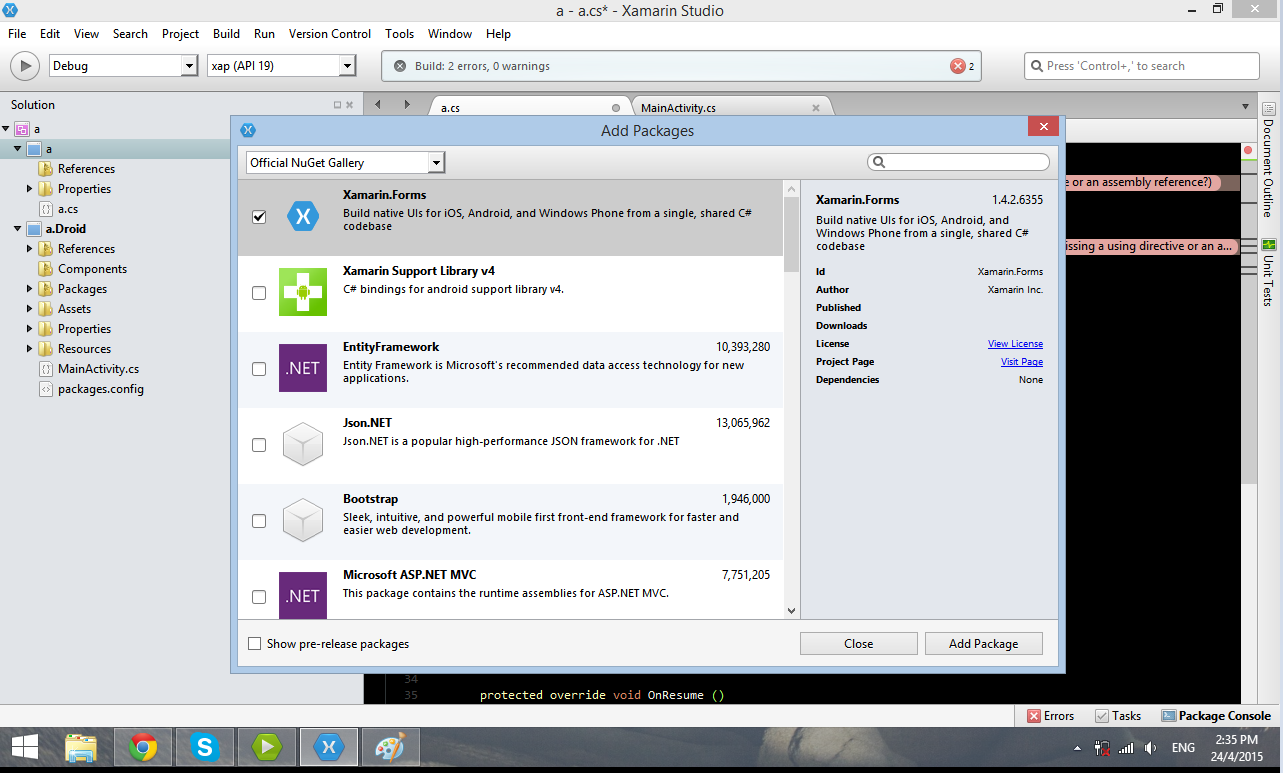Open Skype from the taskbar
Image resolution: width=1283 pixels, height=773 pixels.
205,747
